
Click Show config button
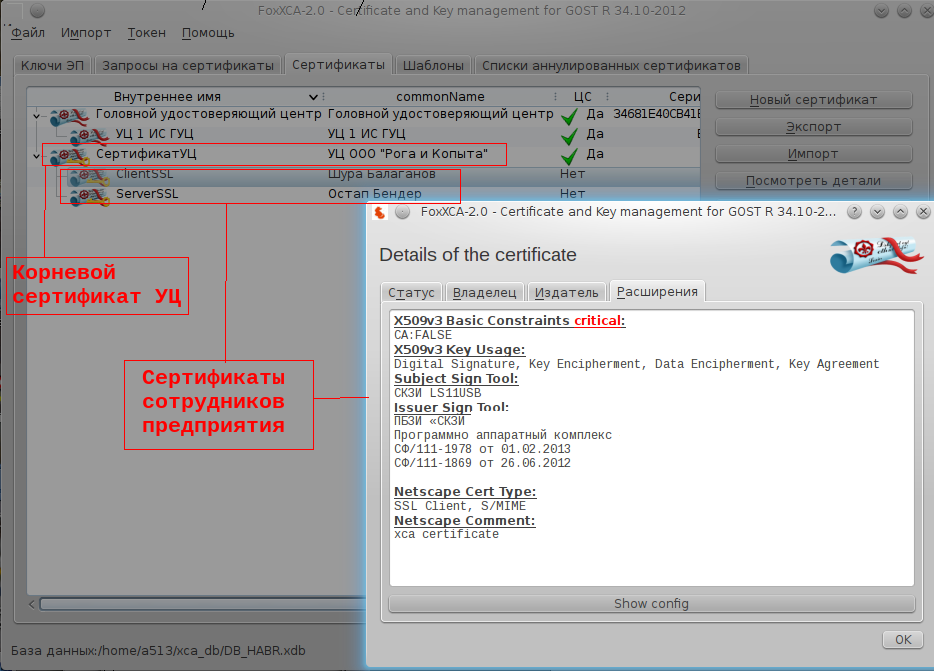point(651,604)
